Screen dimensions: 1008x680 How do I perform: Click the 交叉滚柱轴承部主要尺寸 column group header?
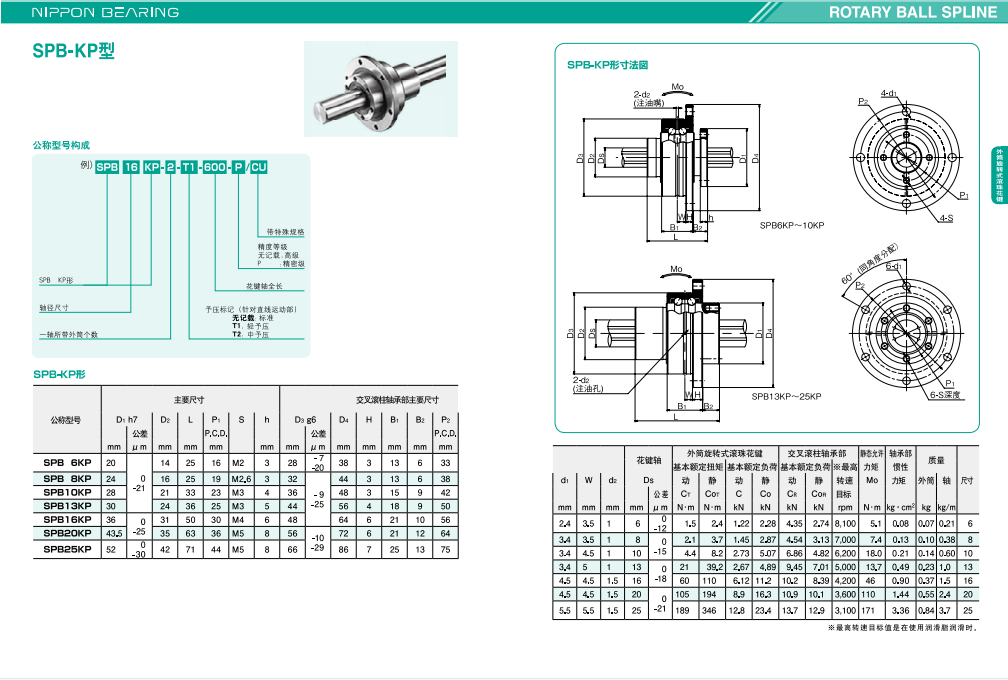point(397,400)
